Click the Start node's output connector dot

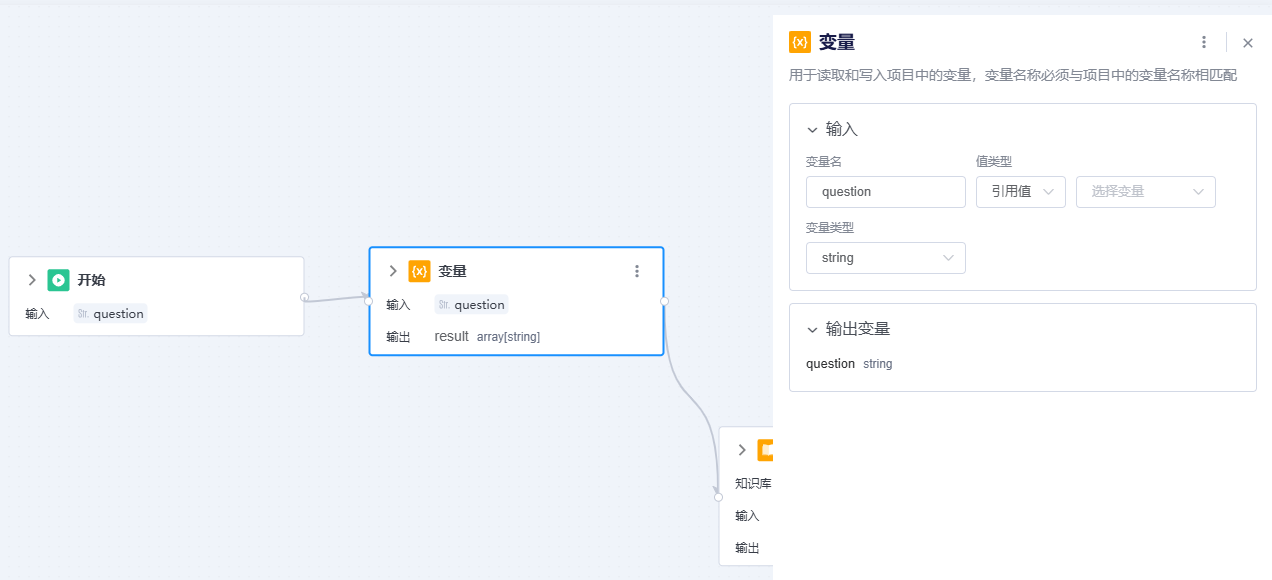click(305, 297)
